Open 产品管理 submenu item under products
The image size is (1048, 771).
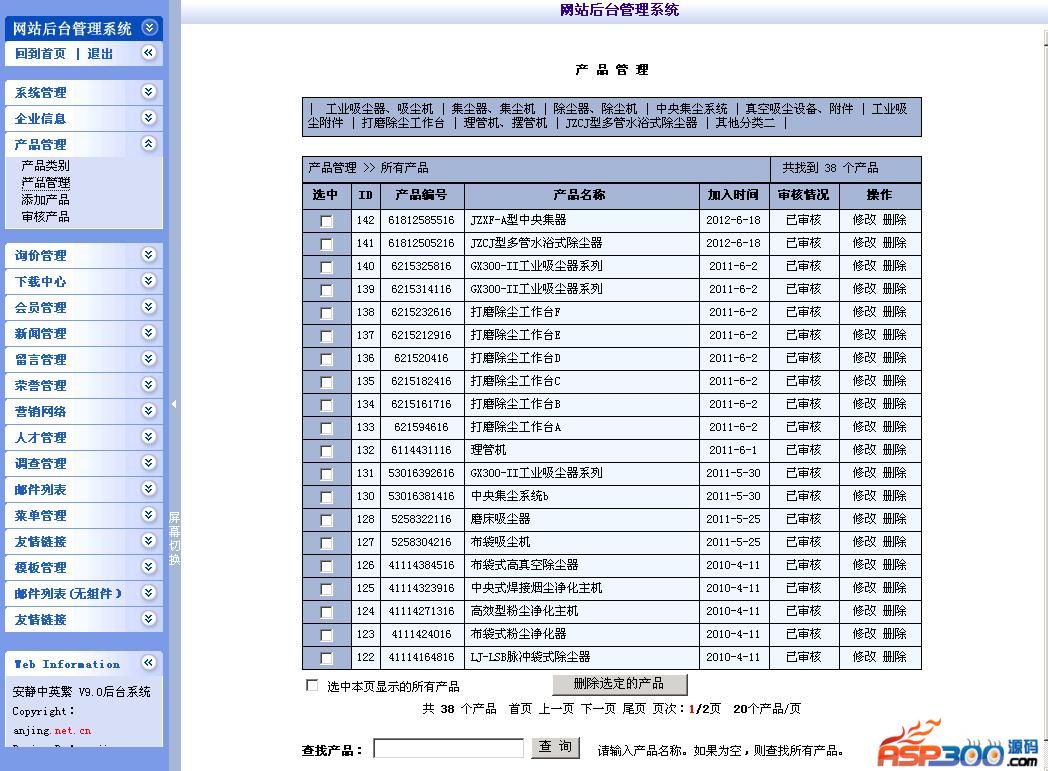[x=45, y=182]
